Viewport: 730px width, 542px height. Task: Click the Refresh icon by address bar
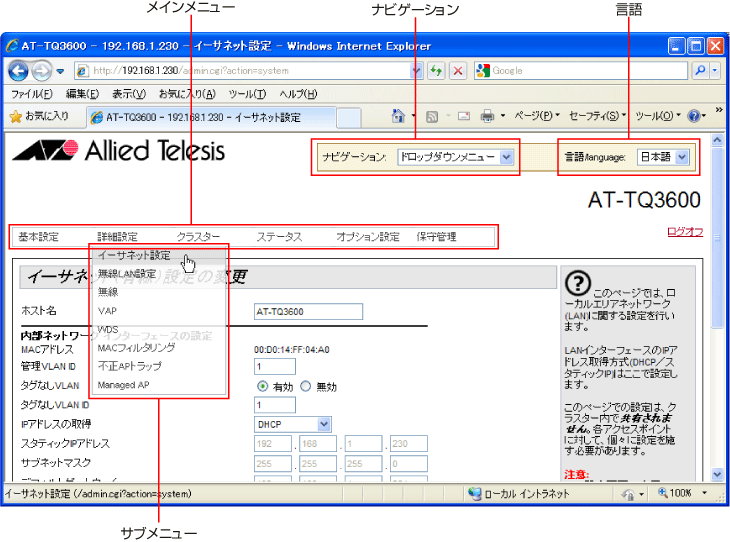click(x=436, y=71)
